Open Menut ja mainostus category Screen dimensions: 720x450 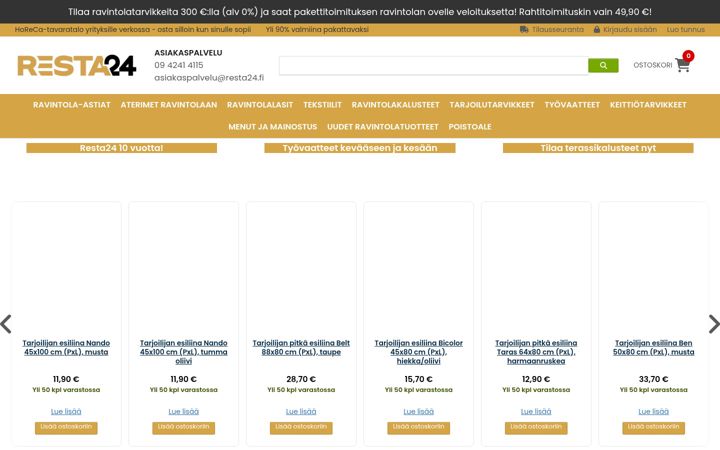(x=273, y=127)
